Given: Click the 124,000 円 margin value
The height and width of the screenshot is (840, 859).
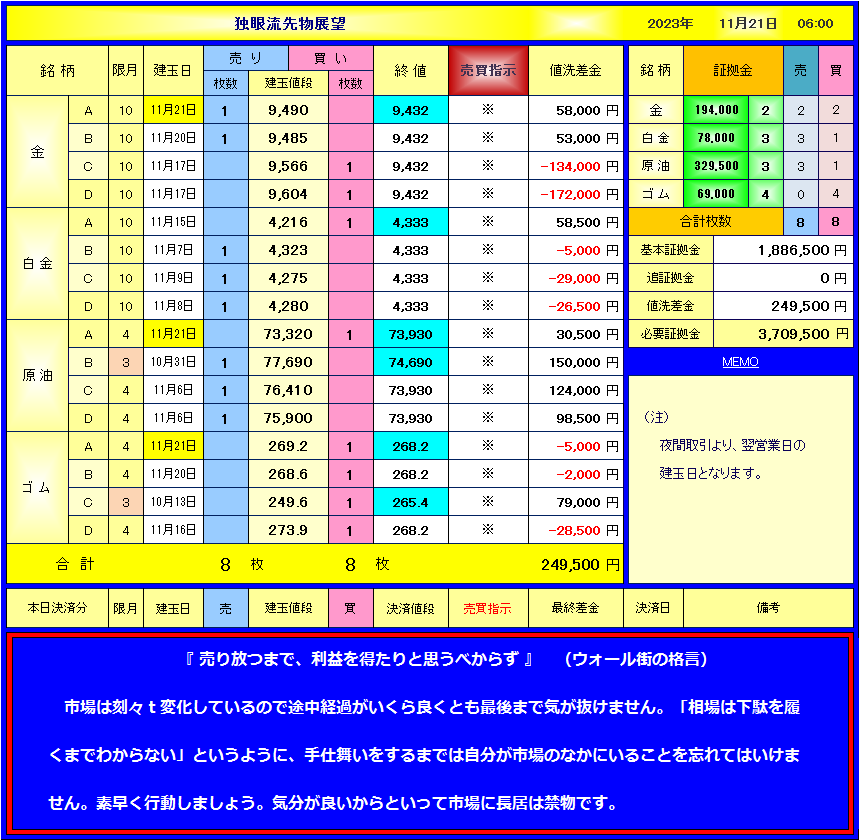Looking at the screenshot, I should [x=576, y=390].
